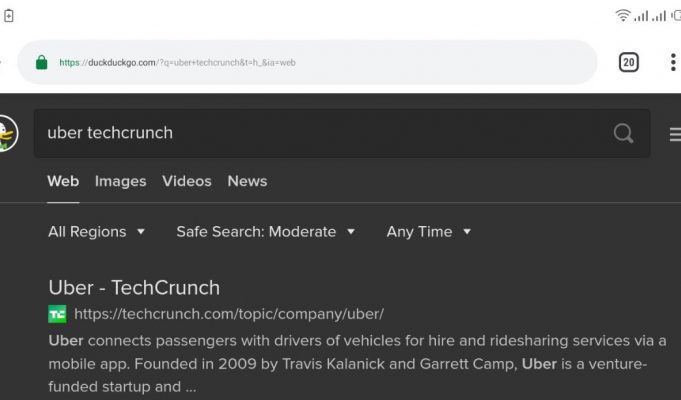Open the 'Uber - TechCrunch' result title

134,288
